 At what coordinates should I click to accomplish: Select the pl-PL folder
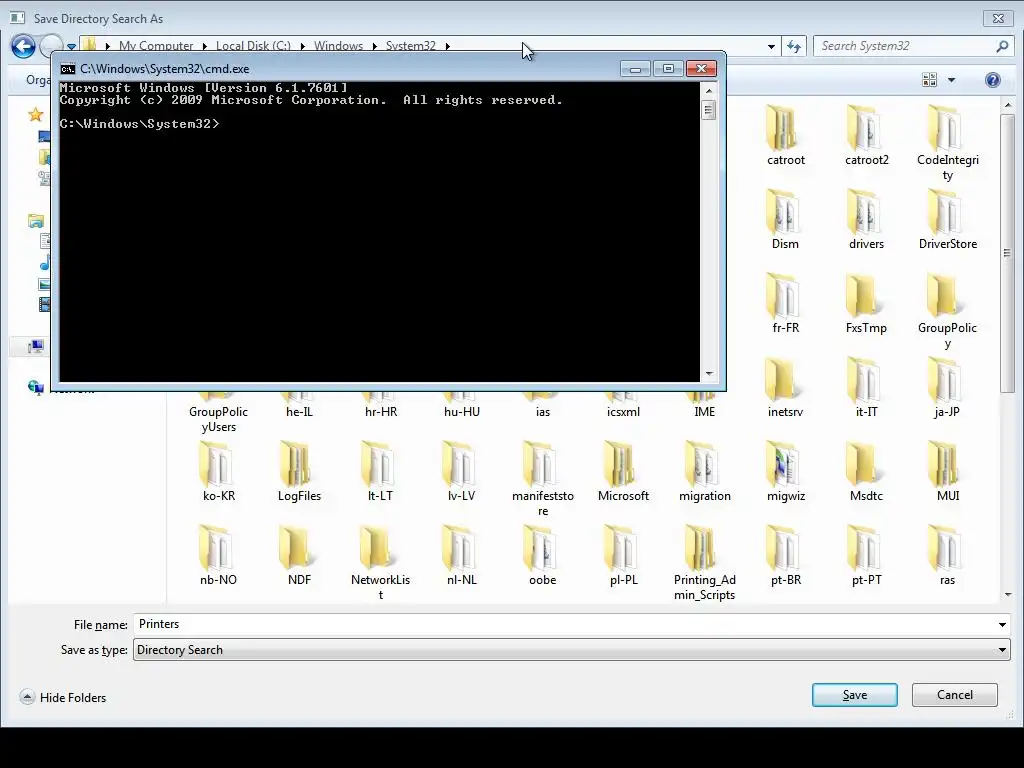623,556
